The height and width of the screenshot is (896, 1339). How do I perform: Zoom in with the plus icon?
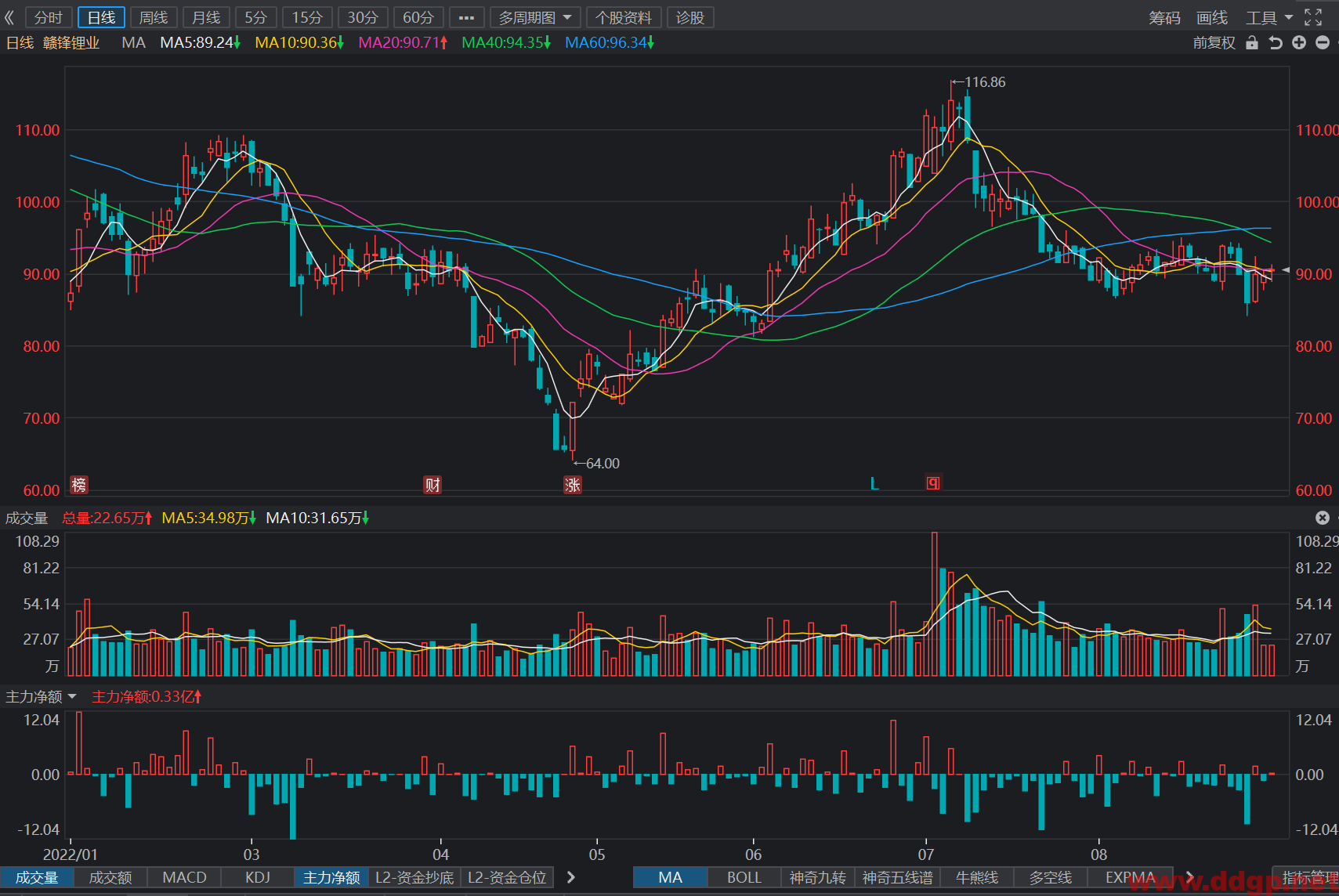1299,42
